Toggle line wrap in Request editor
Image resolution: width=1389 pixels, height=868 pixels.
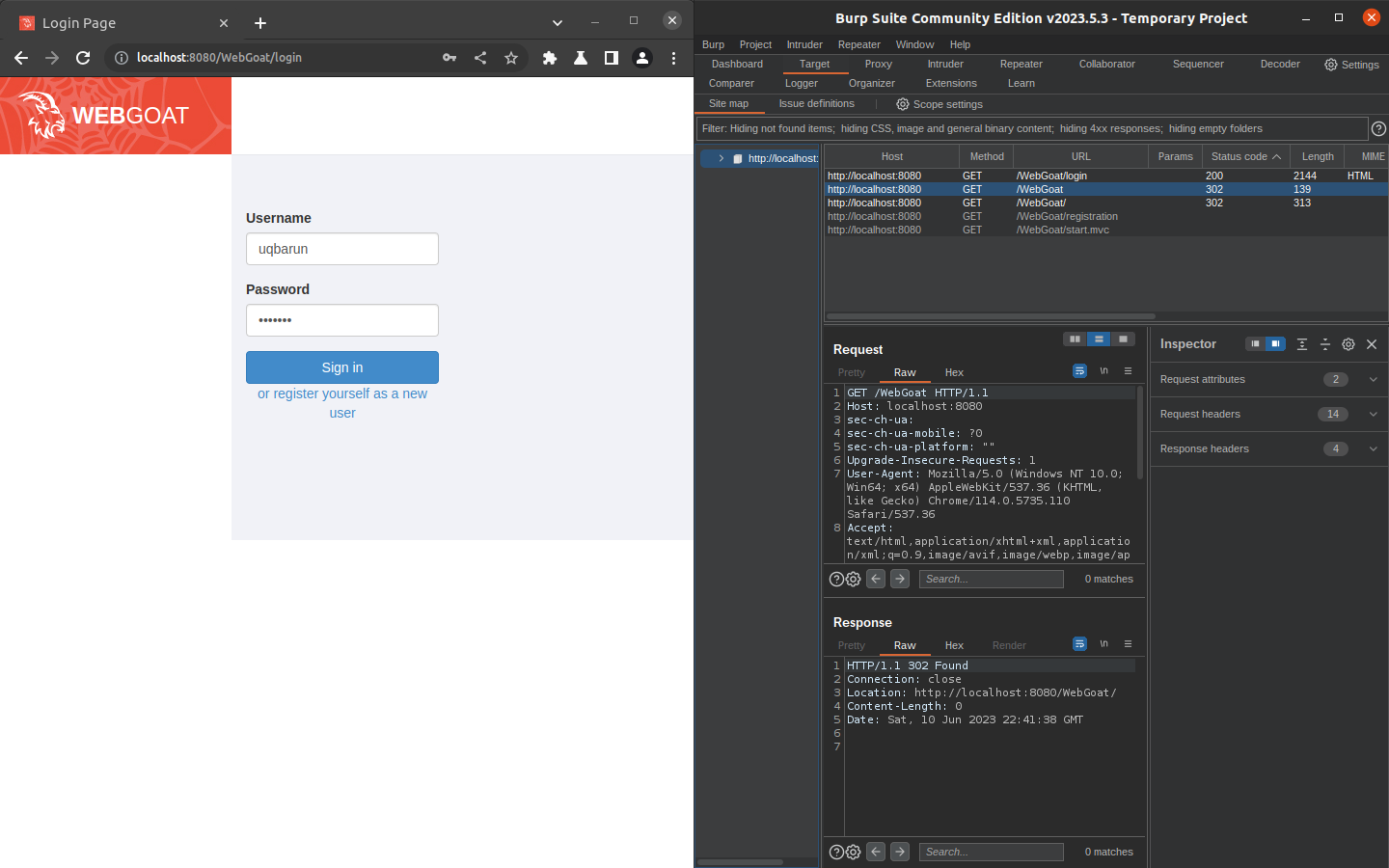[x=1079, y=371]
